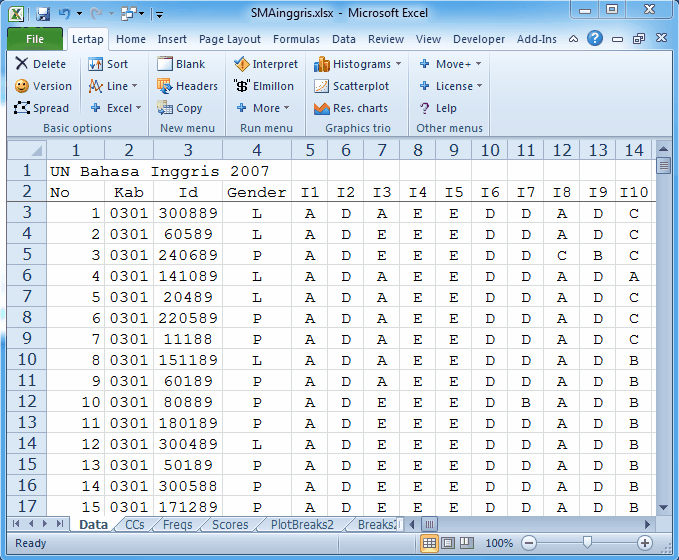
Task: Select Normal view button in status bar
Action: point(430,543)
